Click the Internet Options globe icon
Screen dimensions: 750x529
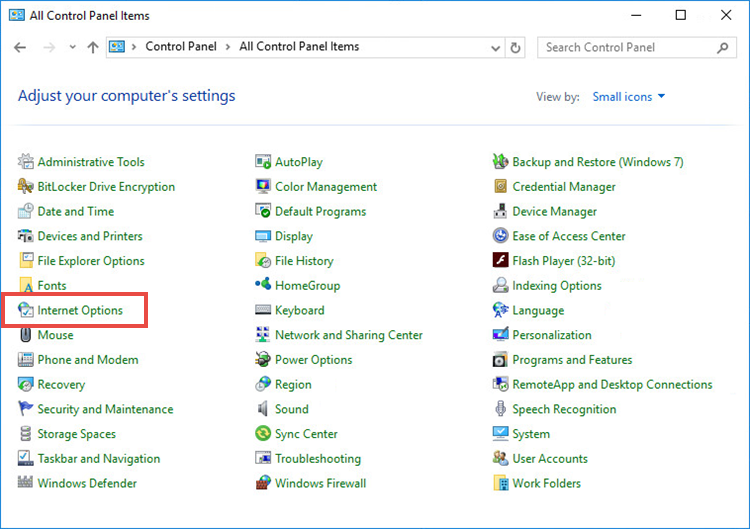(25, 310)
